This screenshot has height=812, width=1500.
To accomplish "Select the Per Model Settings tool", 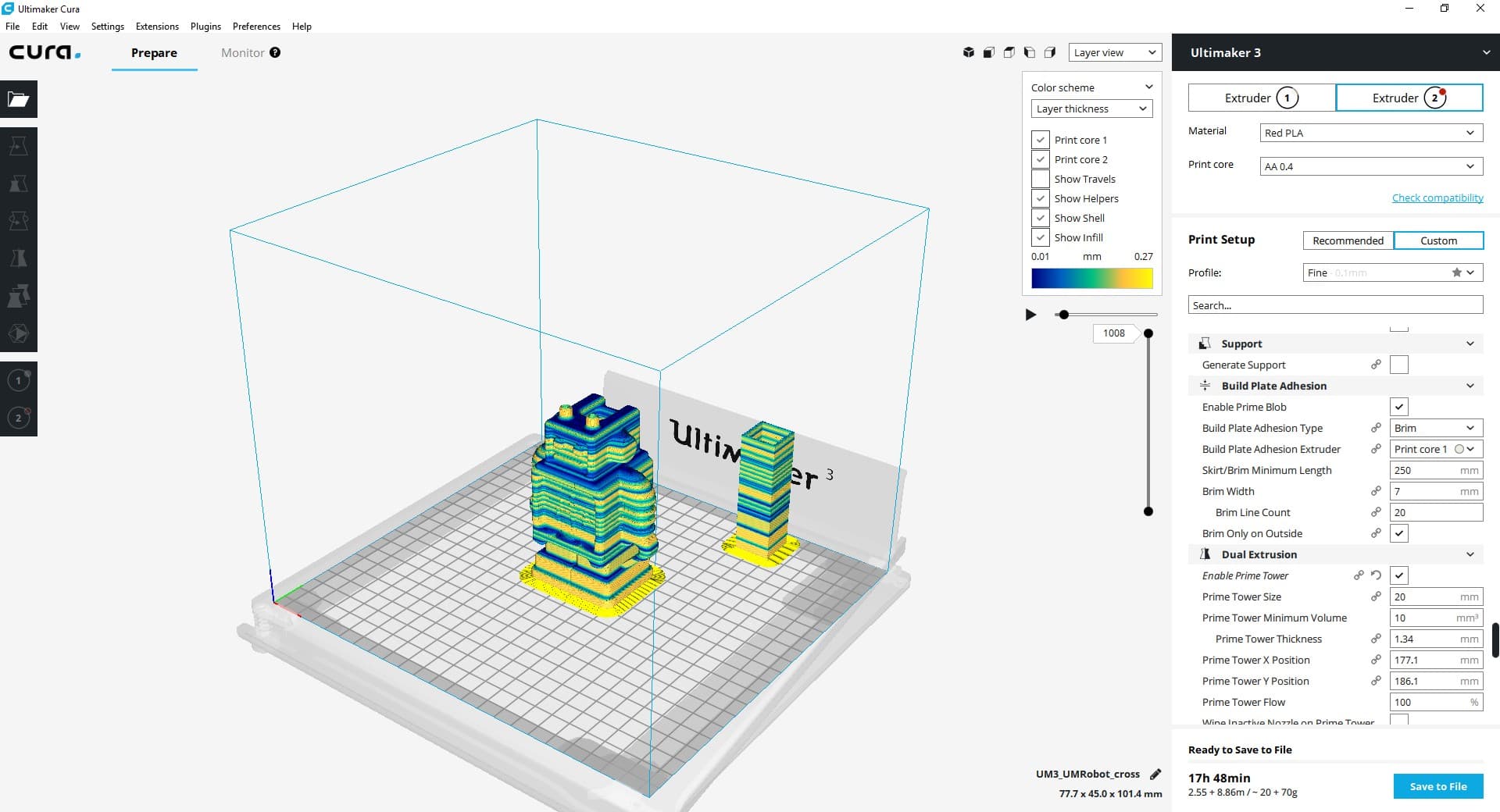I will pyautogui.click(x=19, y=296).
